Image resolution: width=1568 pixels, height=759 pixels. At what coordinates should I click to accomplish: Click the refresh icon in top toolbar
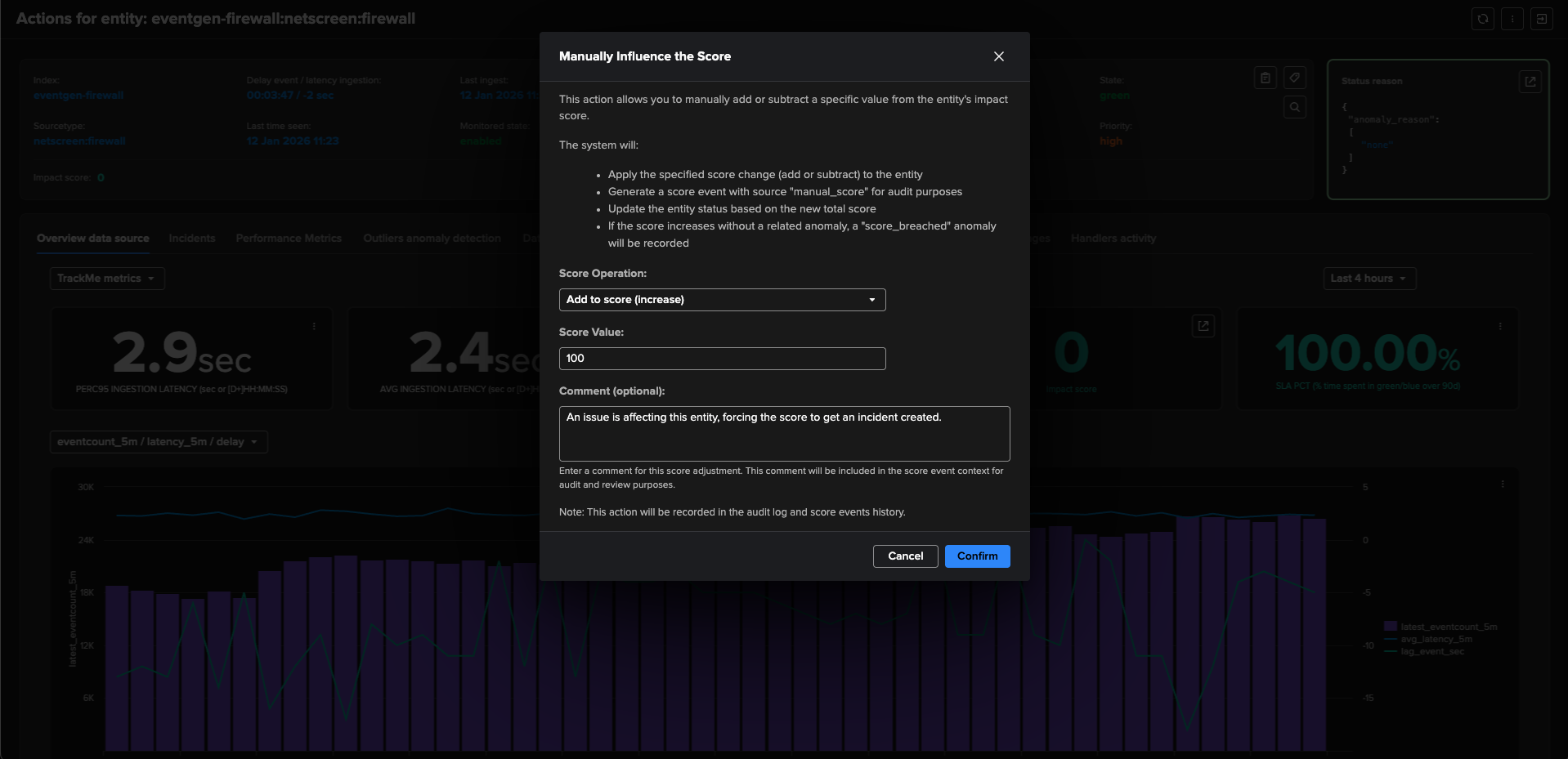(x=1482, y=19)
